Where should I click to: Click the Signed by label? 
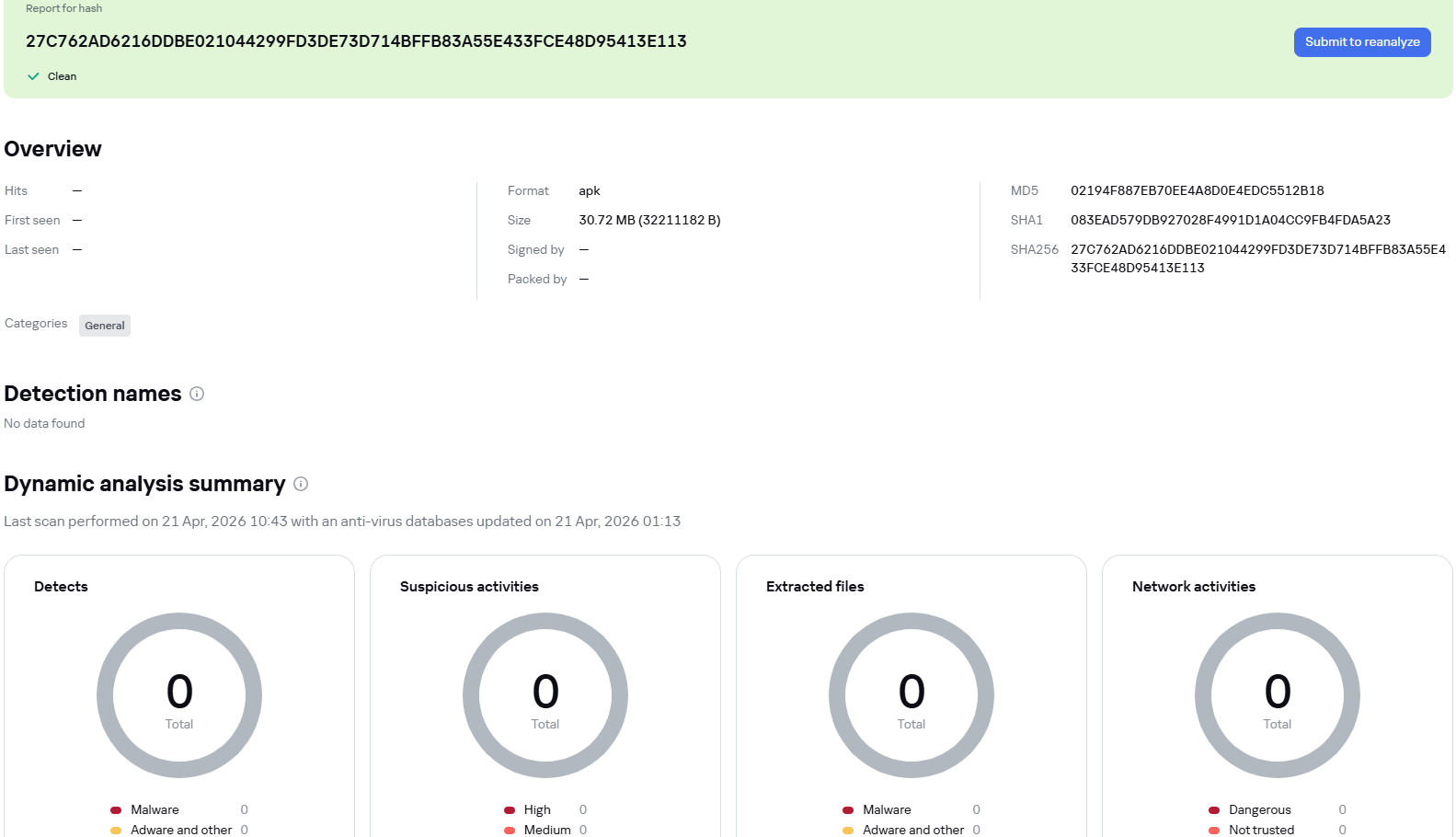pyautogui.click(x=535, y=249)
